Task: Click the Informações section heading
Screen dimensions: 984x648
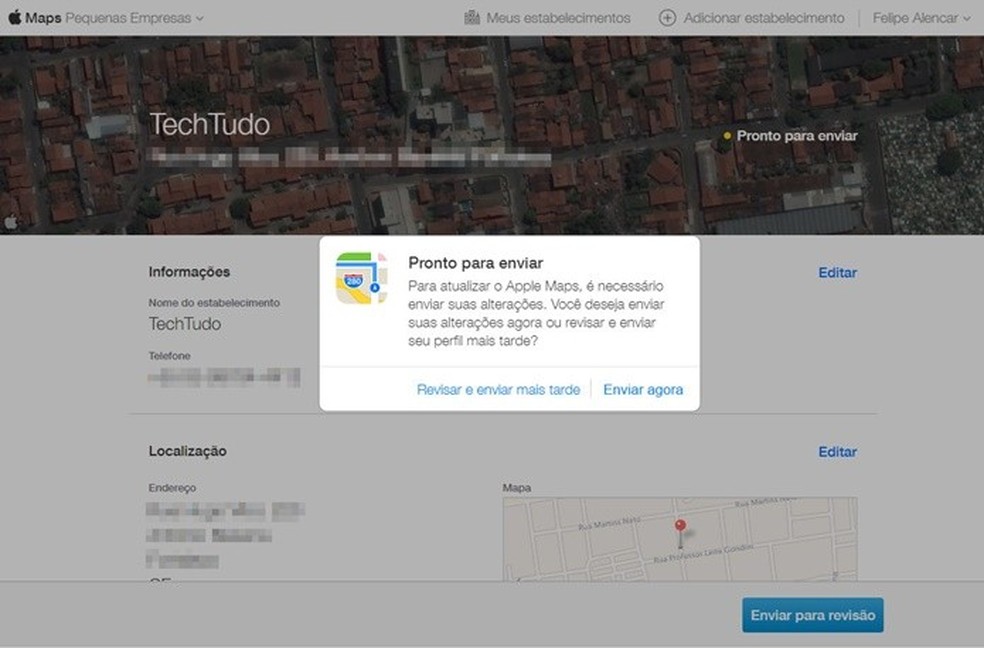Action: (x=190, y=272)
